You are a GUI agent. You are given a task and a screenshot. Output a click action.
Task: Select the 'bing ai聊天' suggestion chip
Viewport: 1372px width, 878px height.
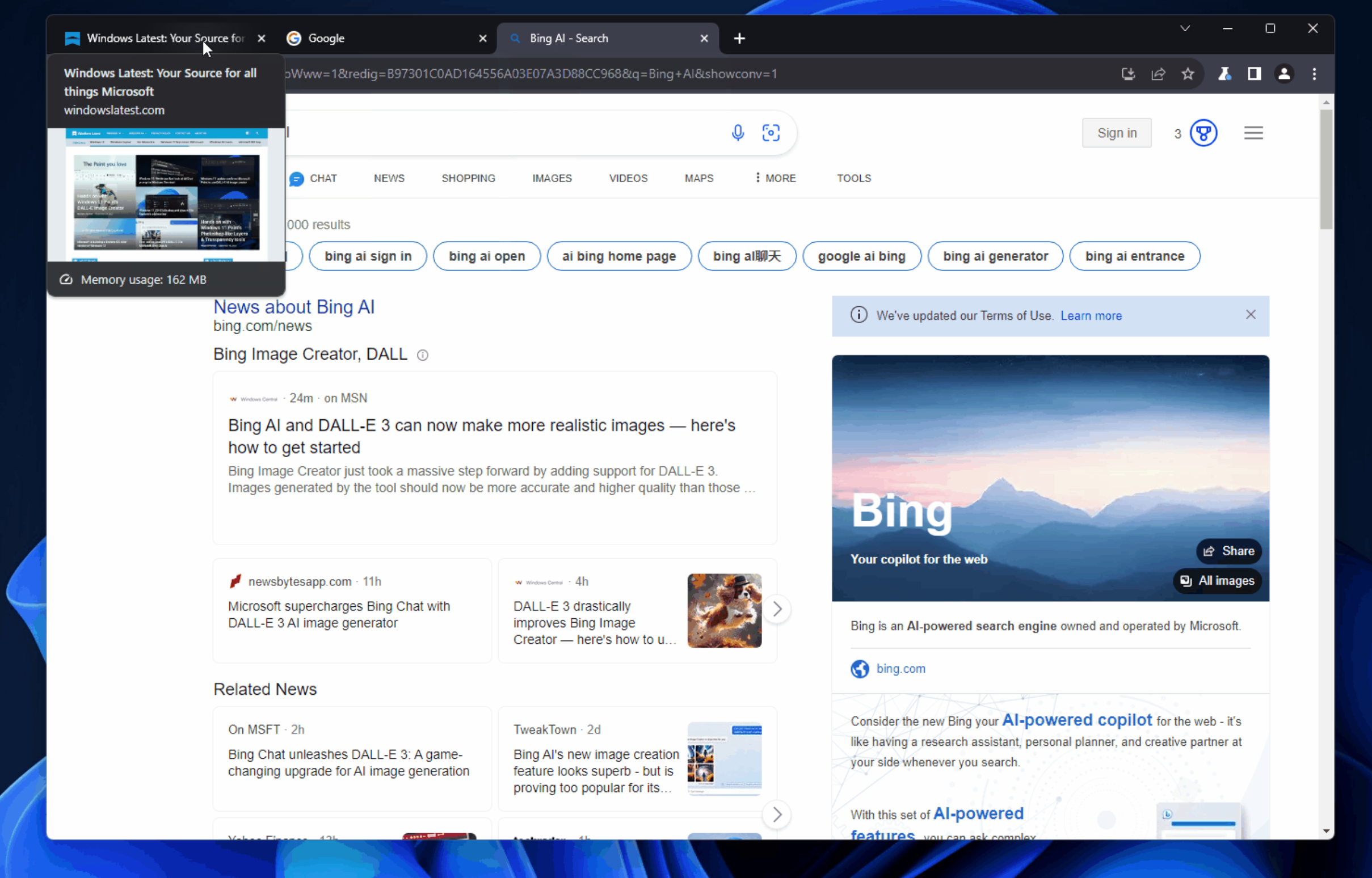(x=747, y=256)
